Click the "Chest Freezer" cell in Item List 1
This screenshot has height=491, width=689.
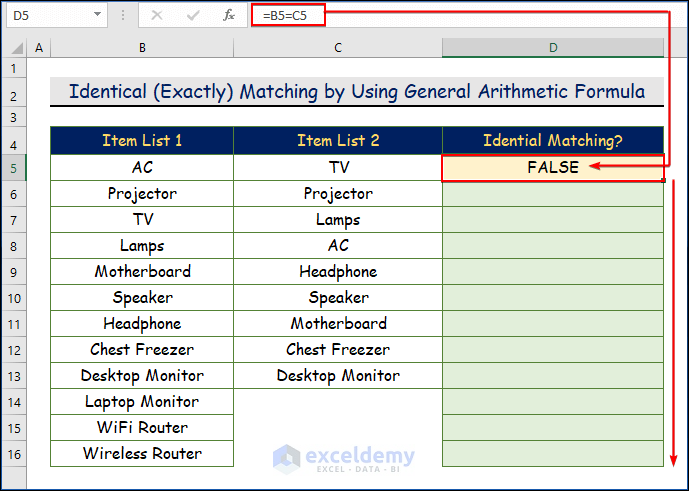click(142, 350)
